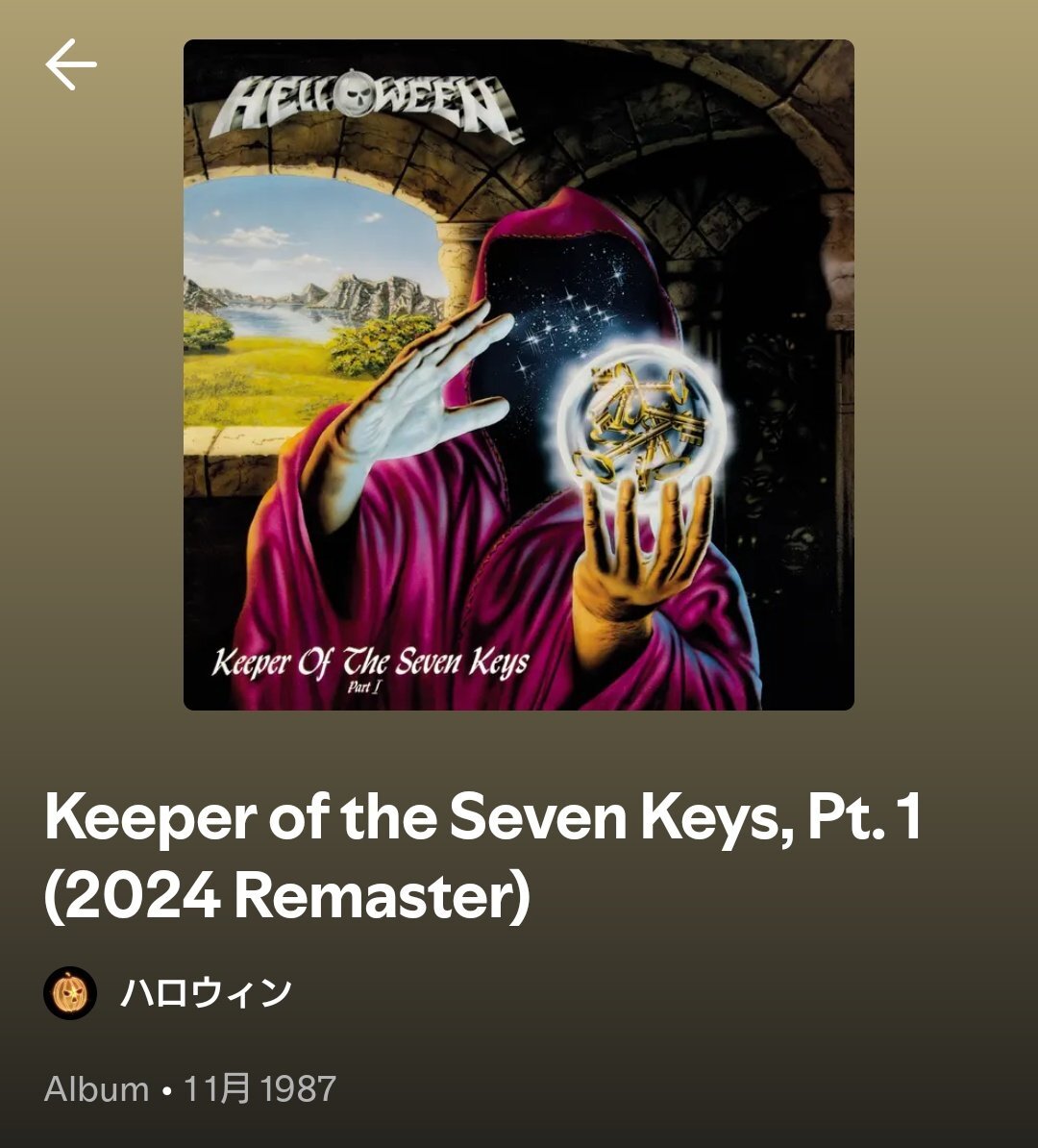Tap the album title Keeper of the Seven Keys, Pt. 1
This screenshot has height=1148, width=1038.
[483, 817]
